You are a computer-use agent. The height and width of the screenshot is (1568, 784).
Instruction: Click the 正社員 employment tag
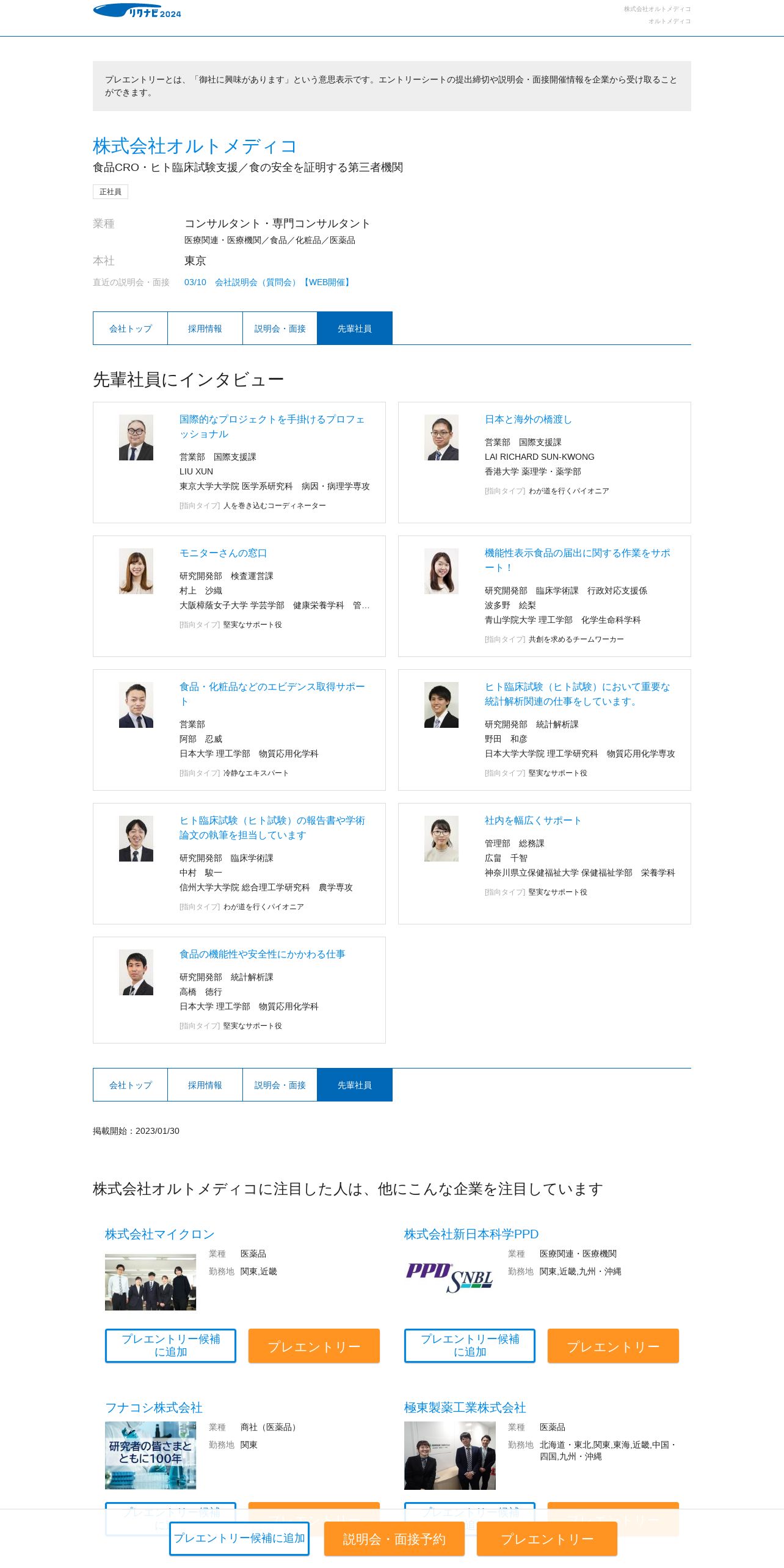(111, 192)
